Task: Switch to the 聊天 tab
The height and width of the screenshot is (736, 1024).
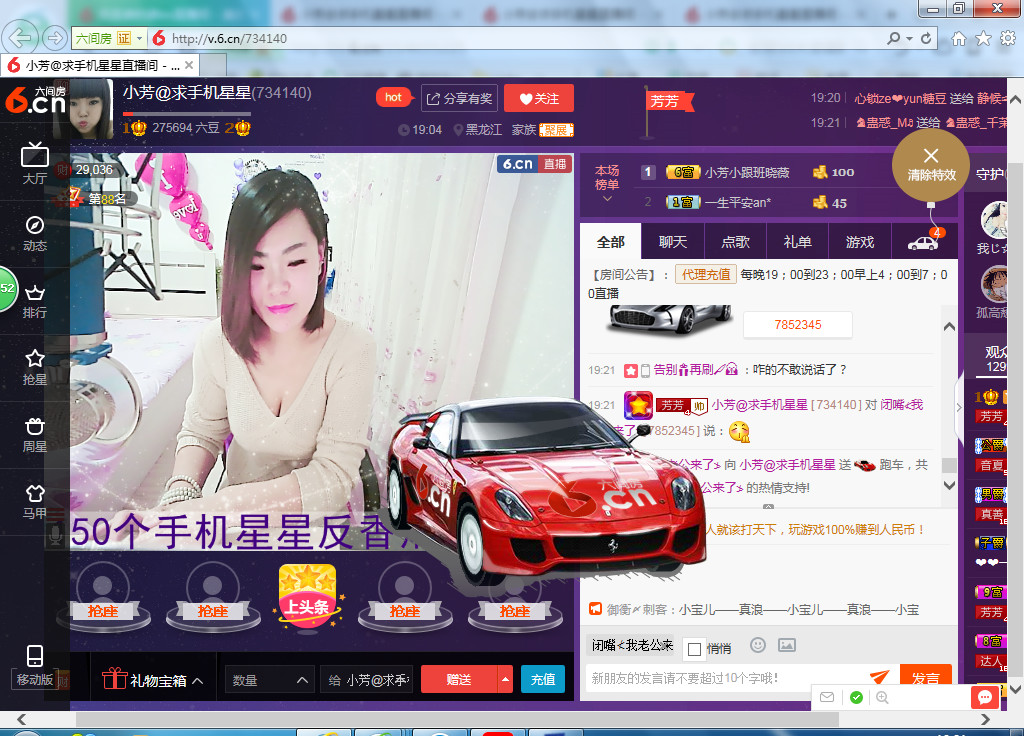Action: coord(673,242)
